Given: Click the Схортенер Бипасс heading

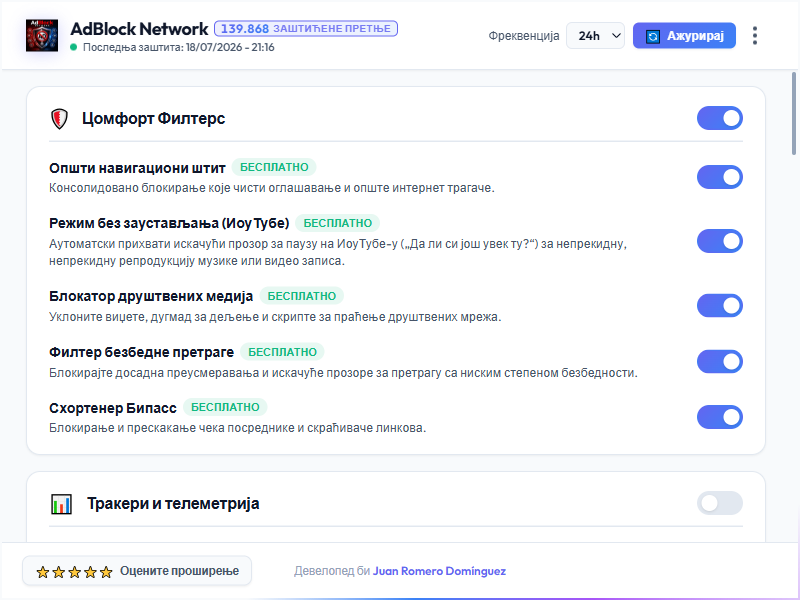Looking at the screenshot, I should point(113,408).
